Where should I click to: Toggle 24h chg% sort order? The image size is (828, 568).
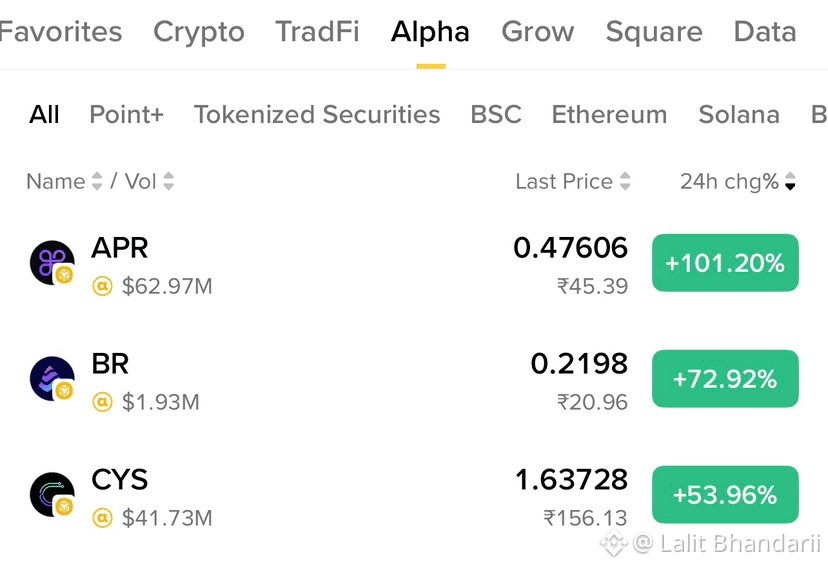pos(737,181)
